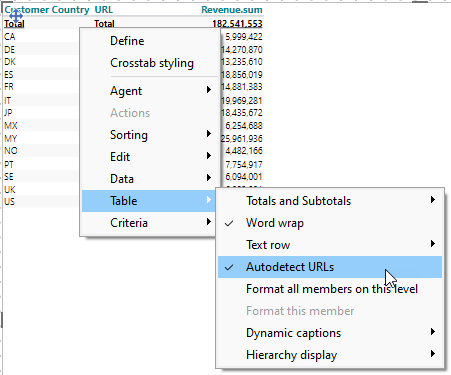
Task: Expand the Data submenu
Action: (150, 179)
